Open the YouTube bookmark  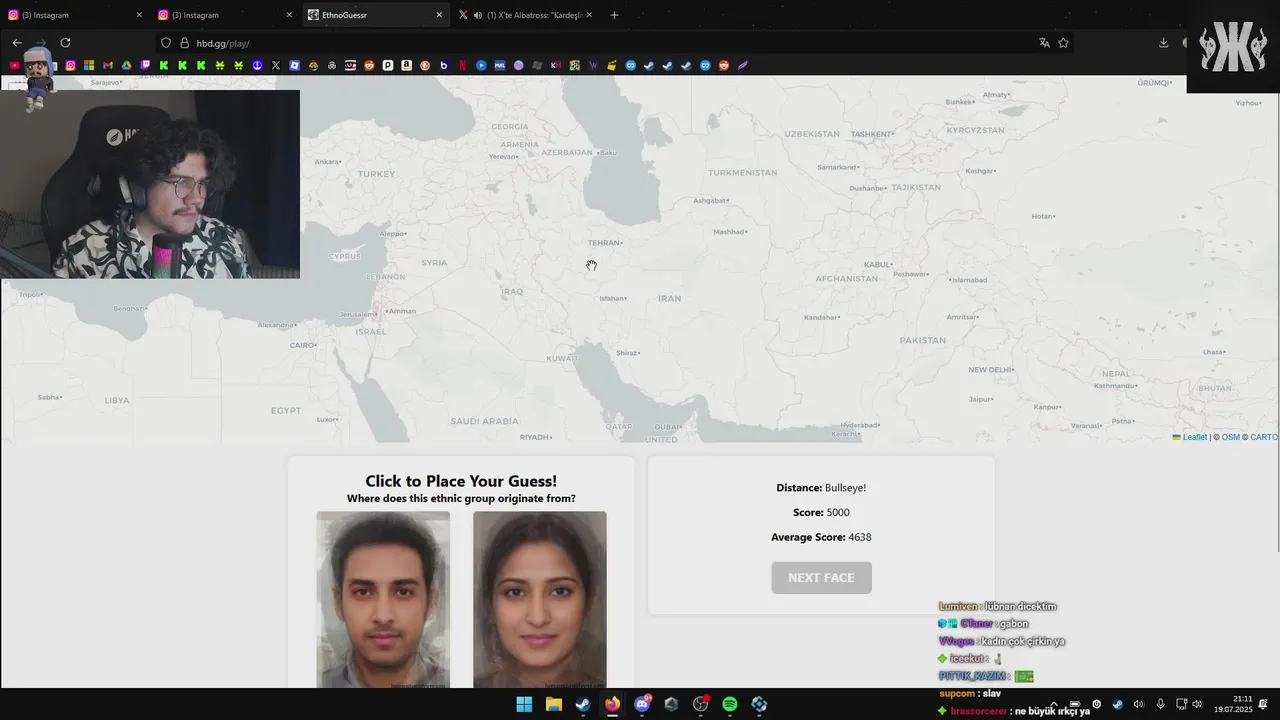(x=14, y=65)
